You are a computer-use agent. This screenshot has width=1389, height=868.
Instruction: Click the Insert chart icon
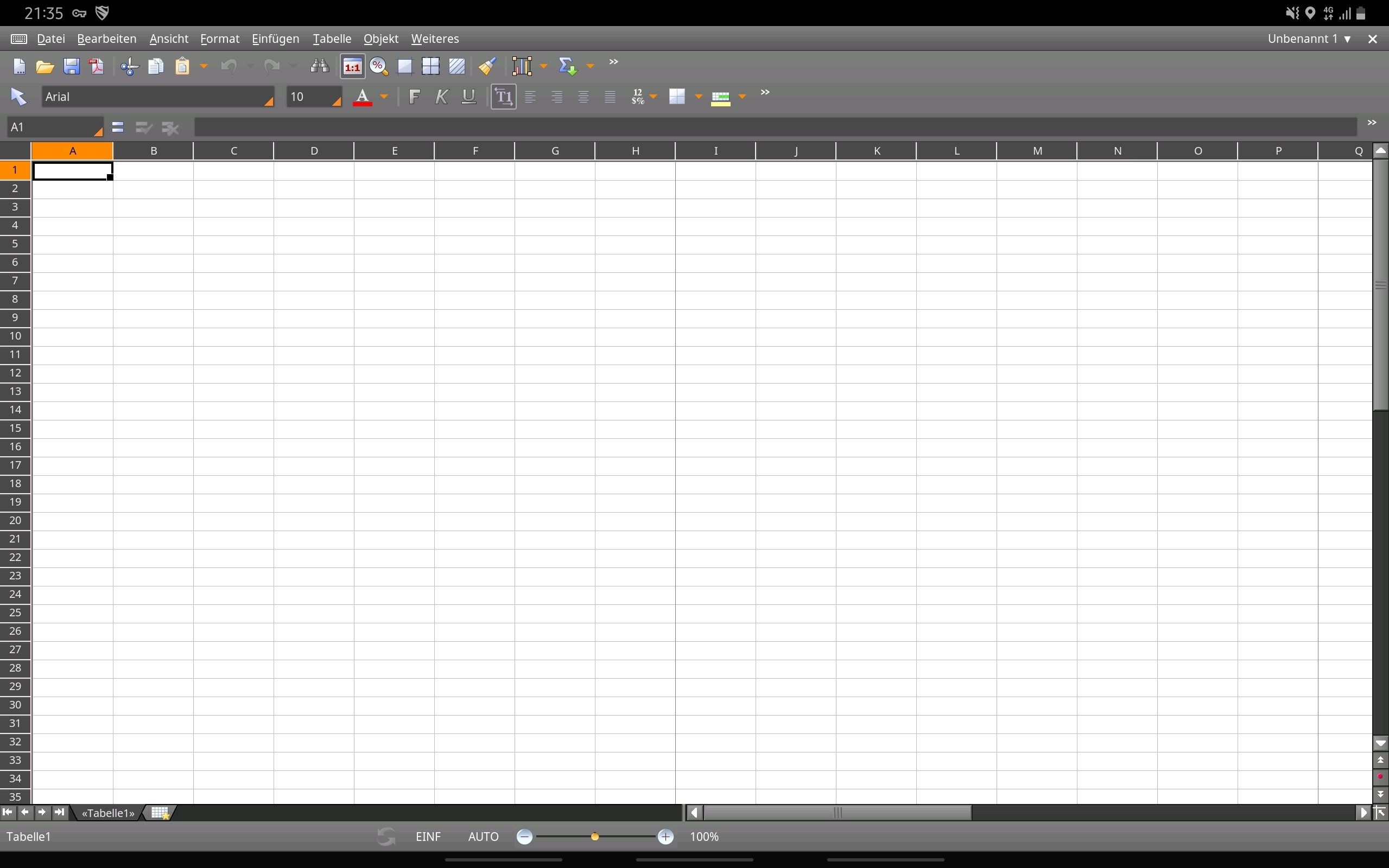coord(523,67)
